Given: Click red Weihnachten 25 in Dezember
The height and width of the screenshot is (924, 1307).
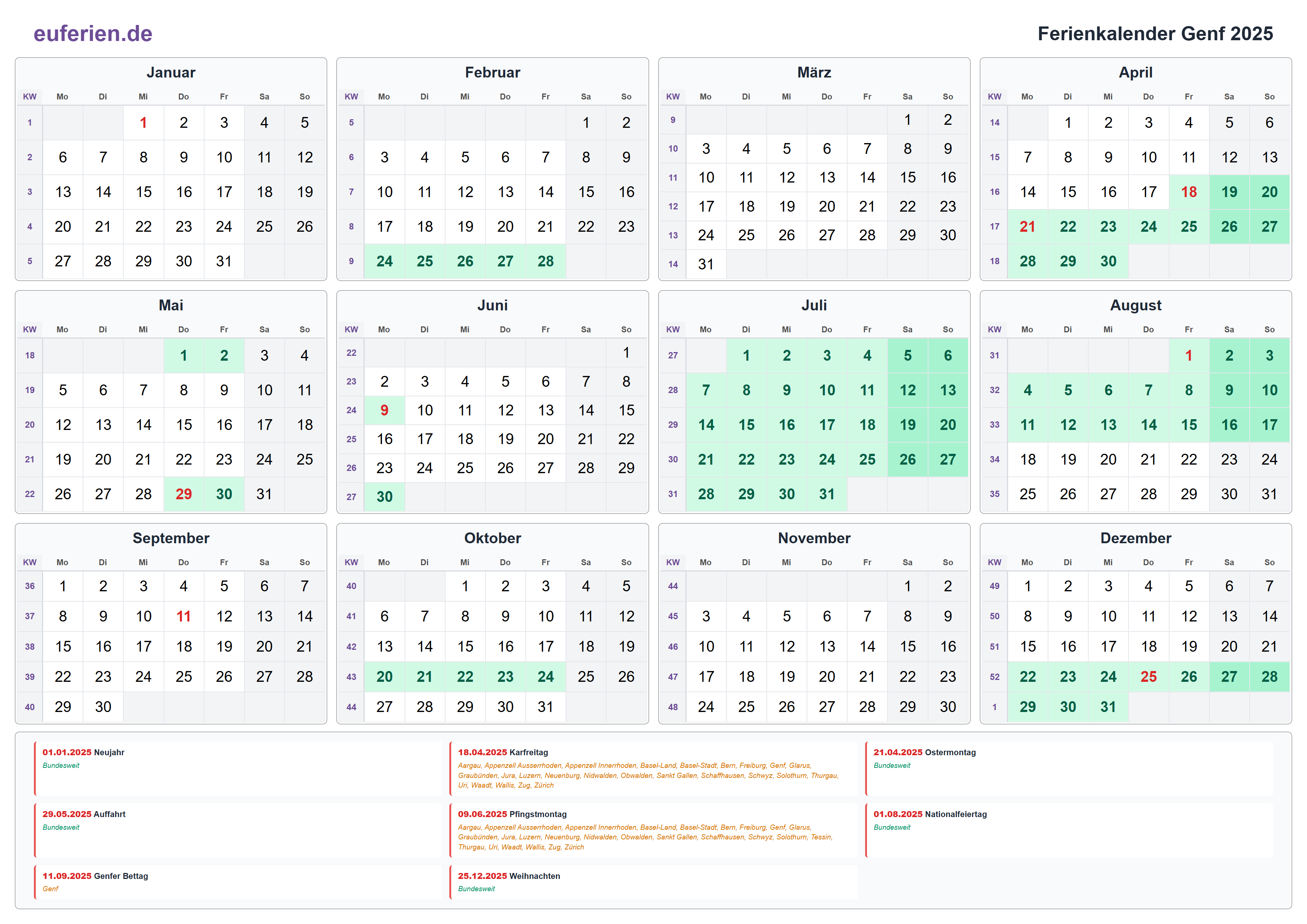Looking at the screenshot, I should click(1148, 677).
